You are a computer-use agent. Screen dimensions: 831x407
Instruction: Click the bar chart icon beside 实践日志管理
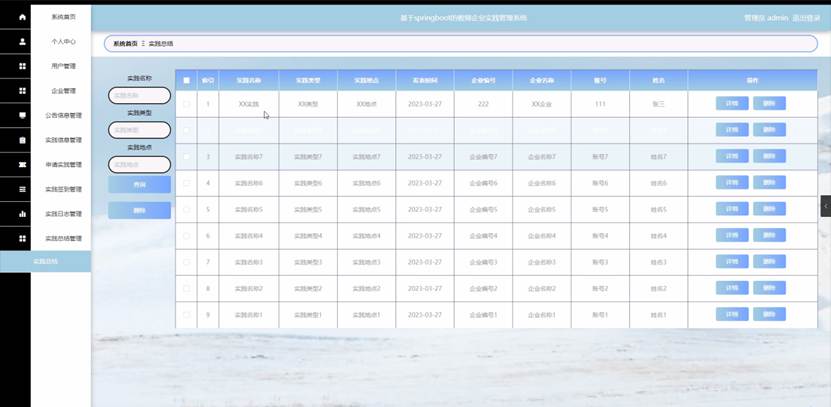coord(22,214)
